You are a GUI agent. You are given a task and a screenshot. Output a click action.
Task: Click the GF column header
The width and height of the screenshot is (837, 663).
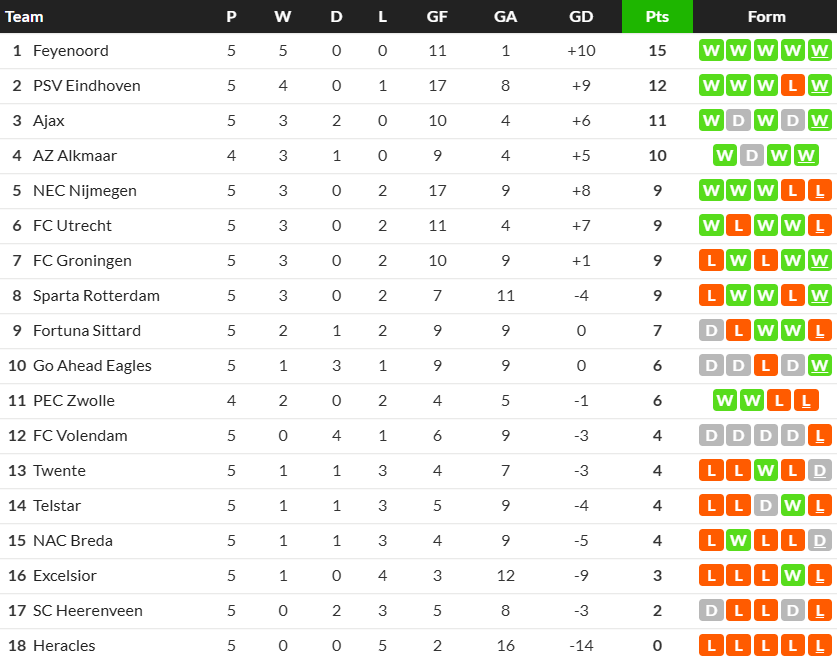(x=437, y=17)
